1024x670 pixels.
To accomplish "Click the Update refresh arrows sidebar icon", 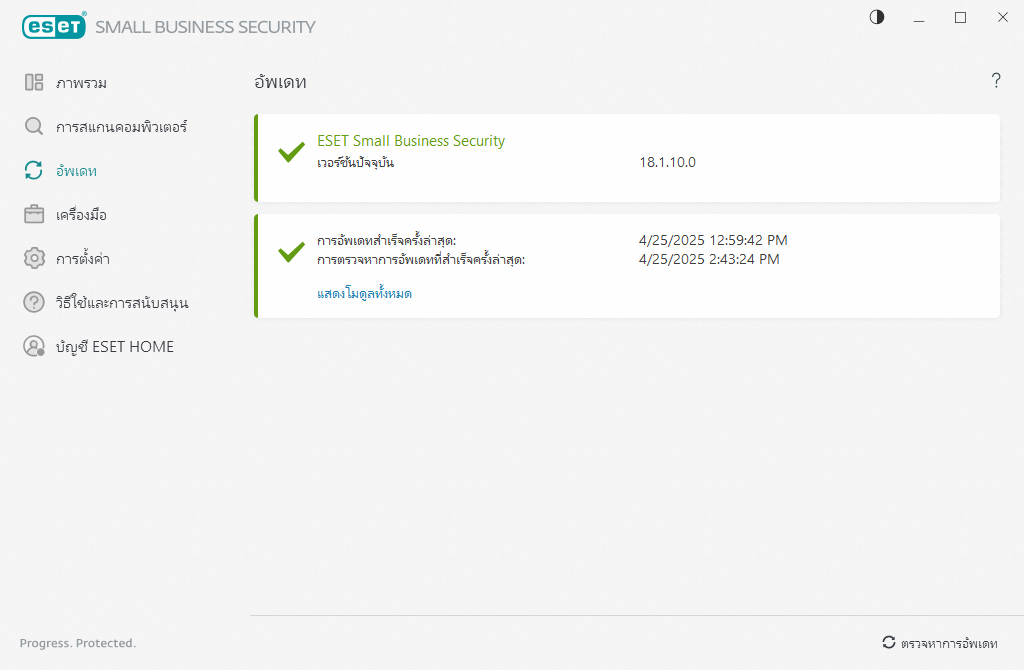I will pyautogui.click(x=34, y=171).
